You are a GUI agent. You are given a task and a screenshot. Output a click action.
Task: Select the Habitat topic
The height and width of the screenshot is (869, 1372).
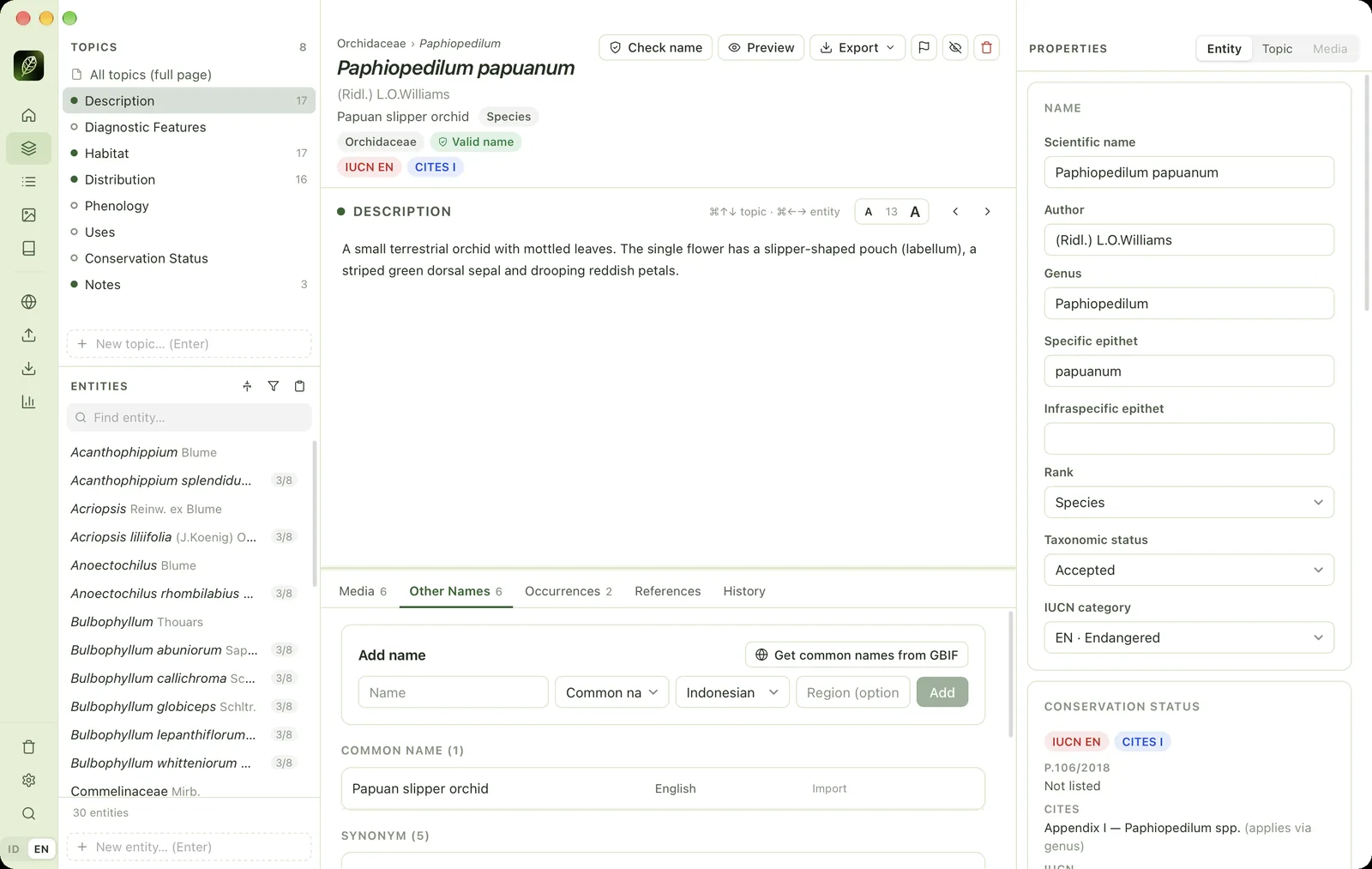point(189,154)
